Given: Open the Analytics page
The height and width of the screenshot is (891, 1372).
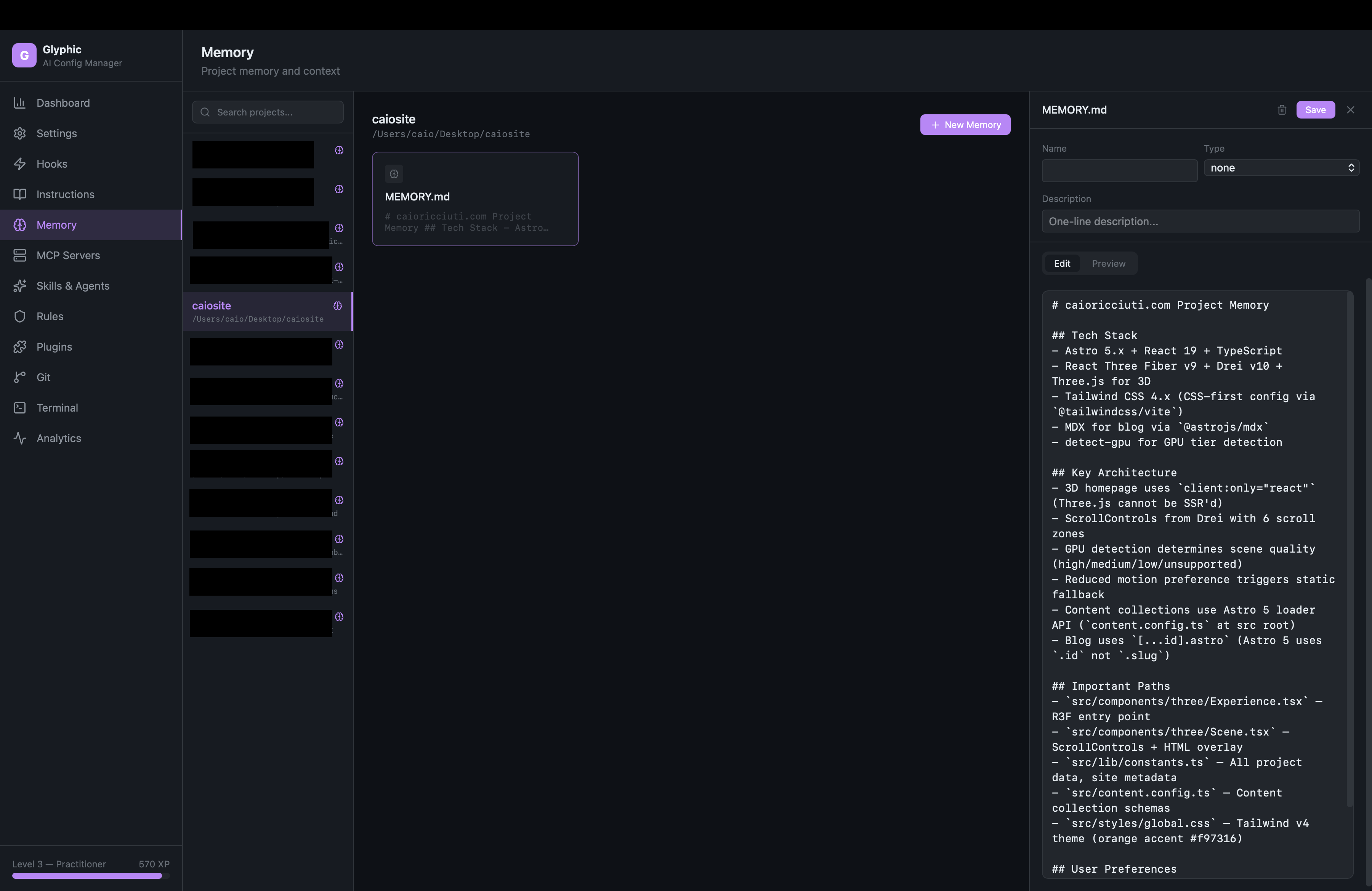Looking at the screenshot, I should pyautogui.click(x=58, y=438).
